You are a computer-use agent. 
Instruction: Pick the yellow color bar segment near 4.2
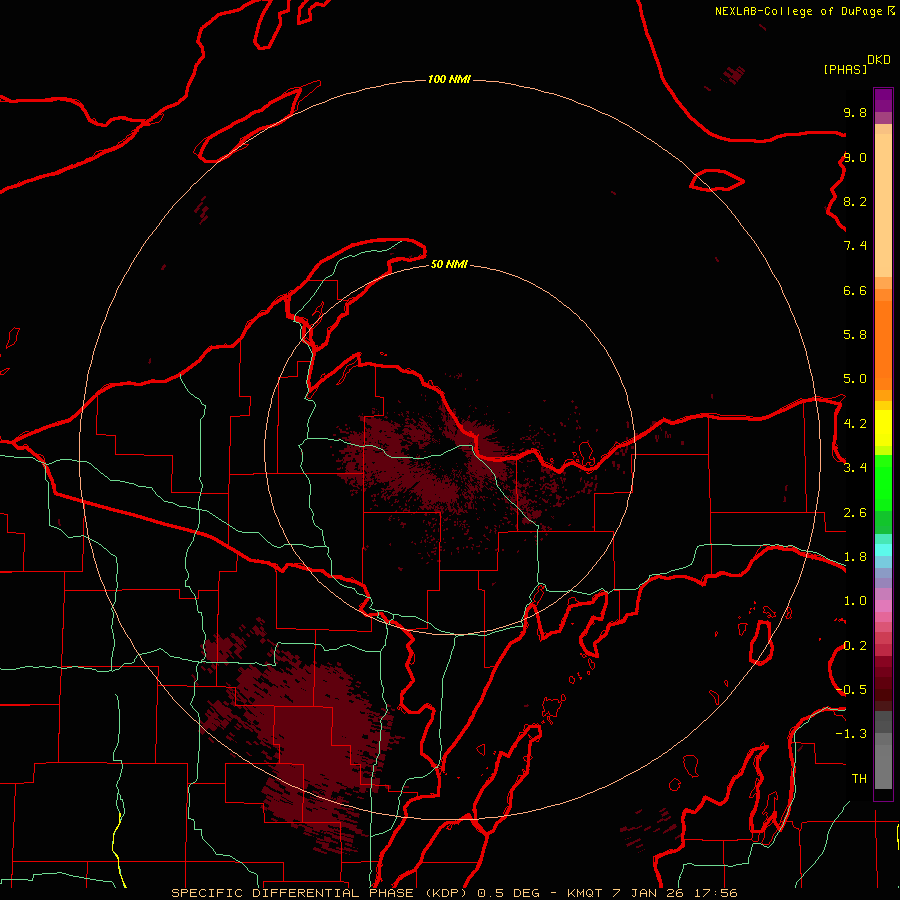(883, 428)
